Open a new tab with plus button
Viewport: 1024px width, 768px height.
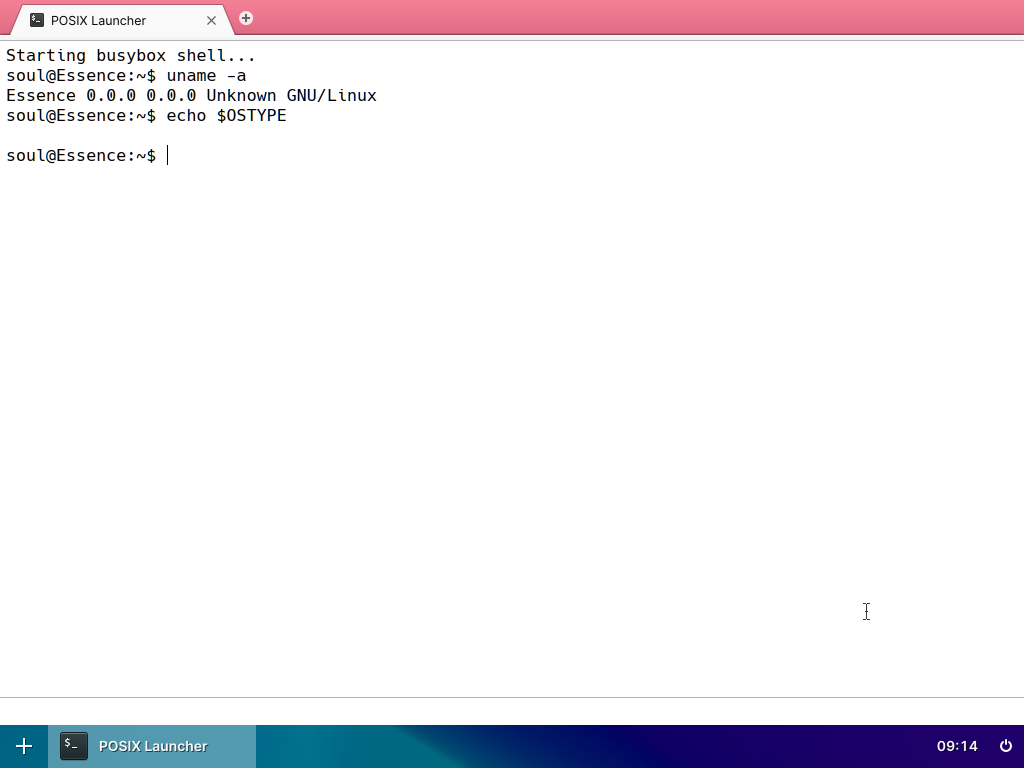pos(246,18)
